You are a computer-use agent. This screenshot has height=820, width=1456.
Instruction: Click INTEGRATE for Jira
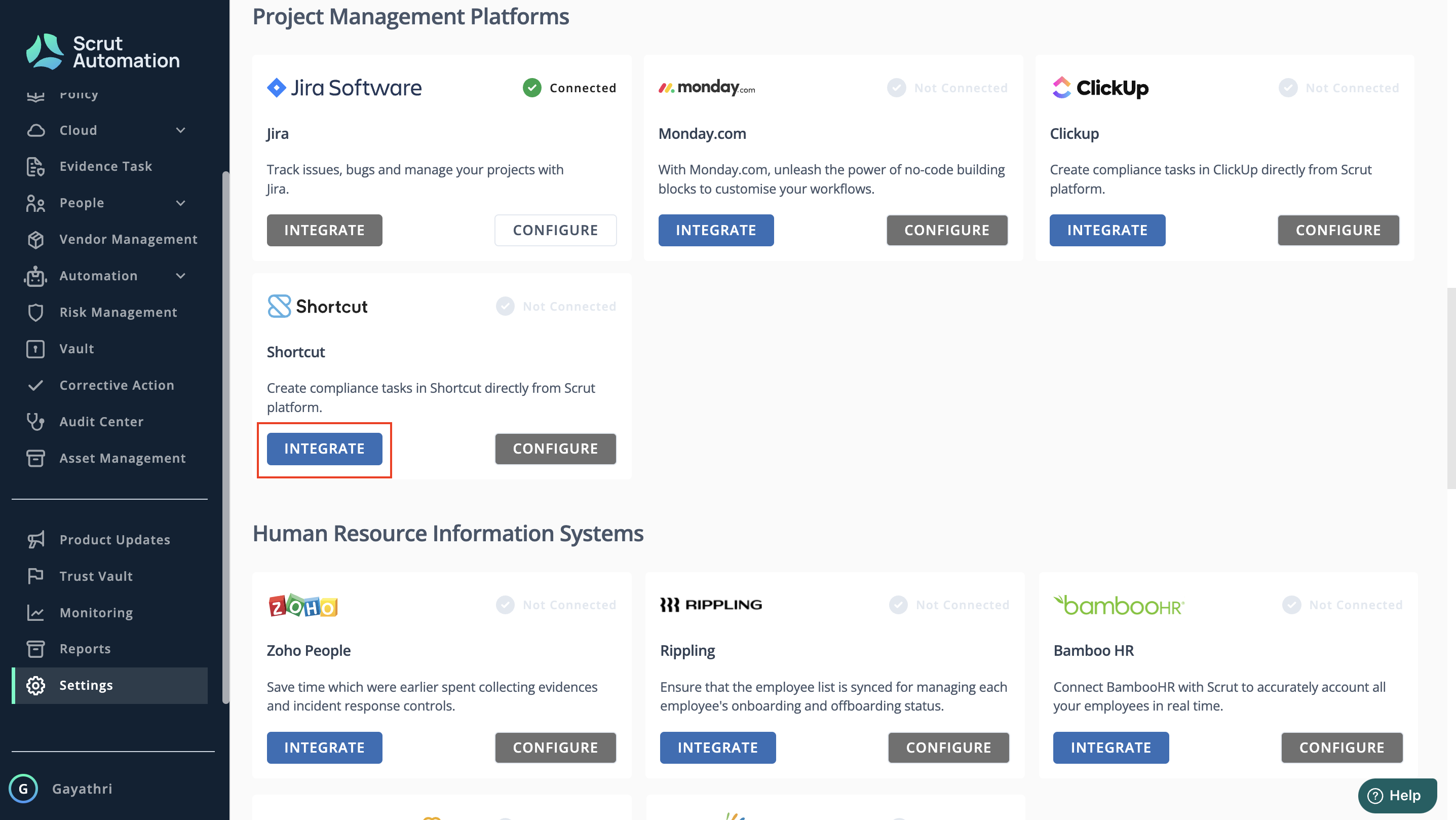tap(324, 230)
